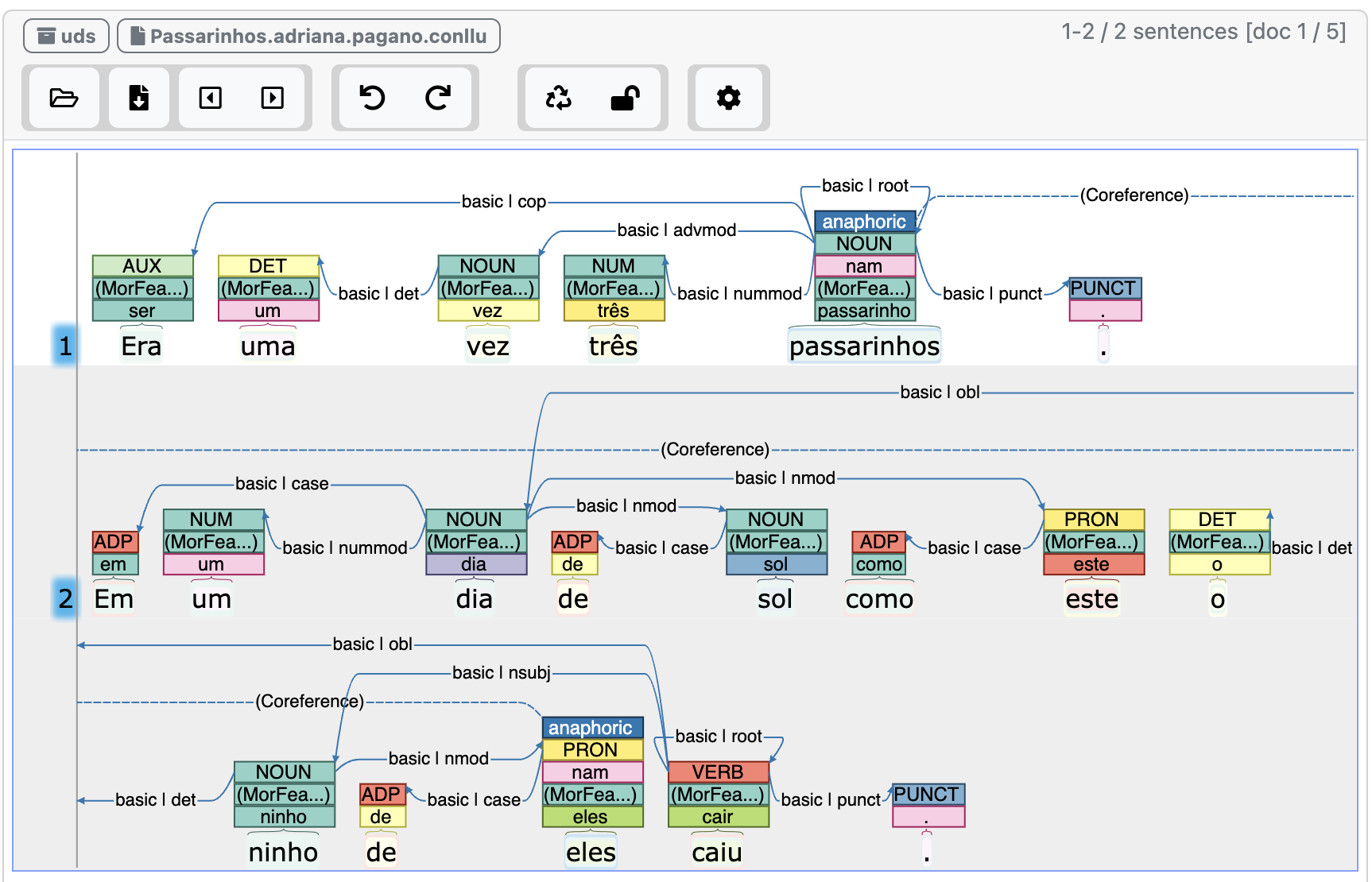Select the anaphoric tag above passarinhos

(x=864, y=222)
